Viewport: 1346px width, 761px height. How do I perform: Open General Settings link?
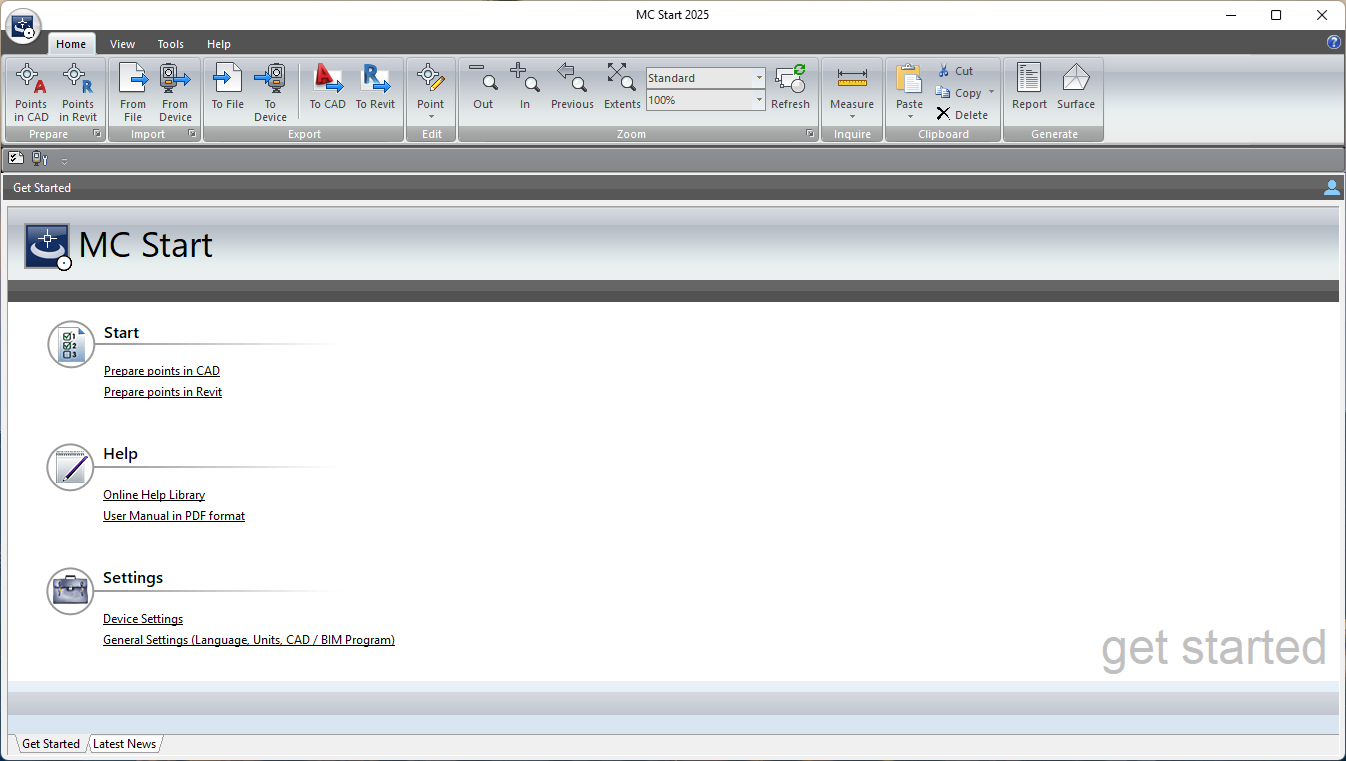(249, 640)
